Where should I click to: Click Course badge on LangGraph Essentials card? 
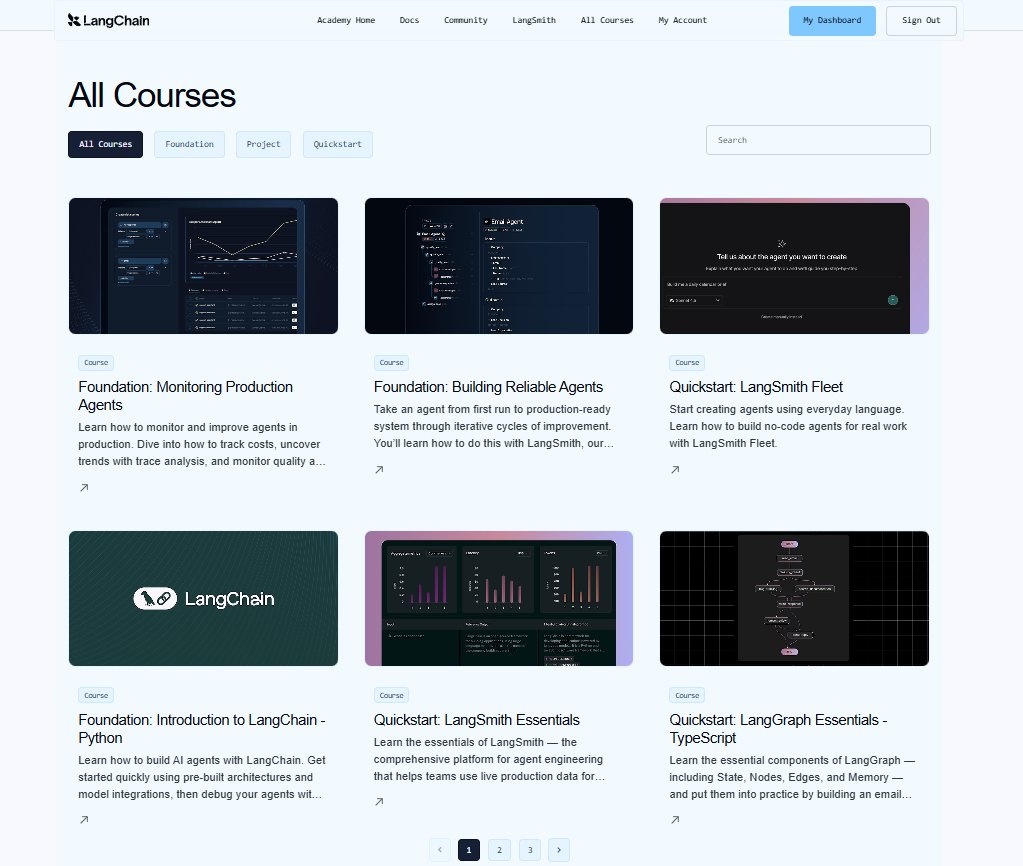pyautogui.click(x=687, y=696)
